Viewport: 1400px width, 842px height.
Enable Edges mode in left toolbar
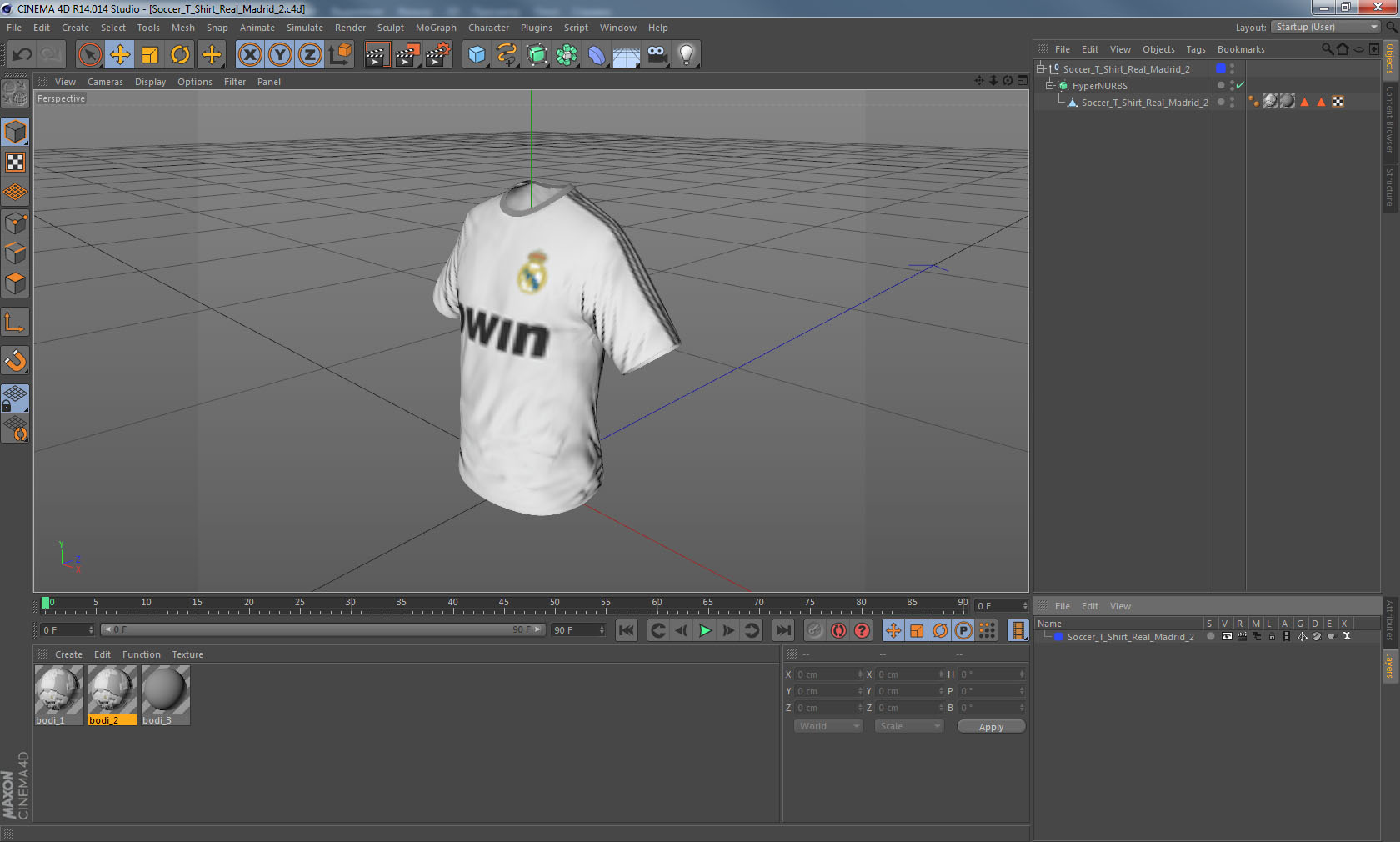(16, 253)
